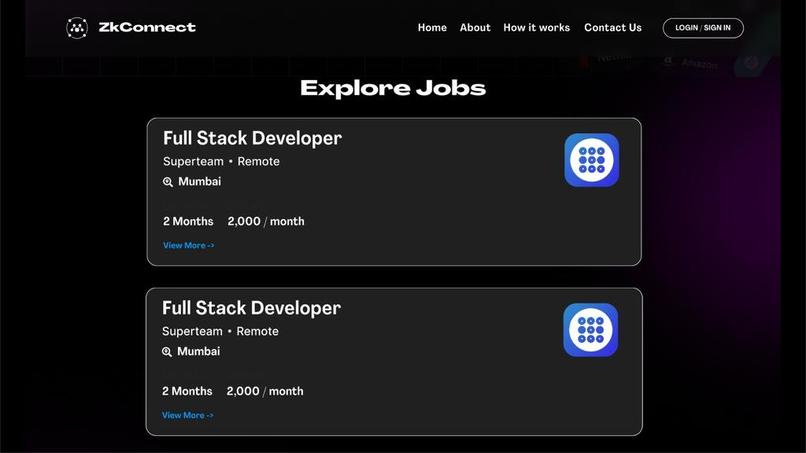
Task: Open View More link in second job card
Action: point(188,415)
